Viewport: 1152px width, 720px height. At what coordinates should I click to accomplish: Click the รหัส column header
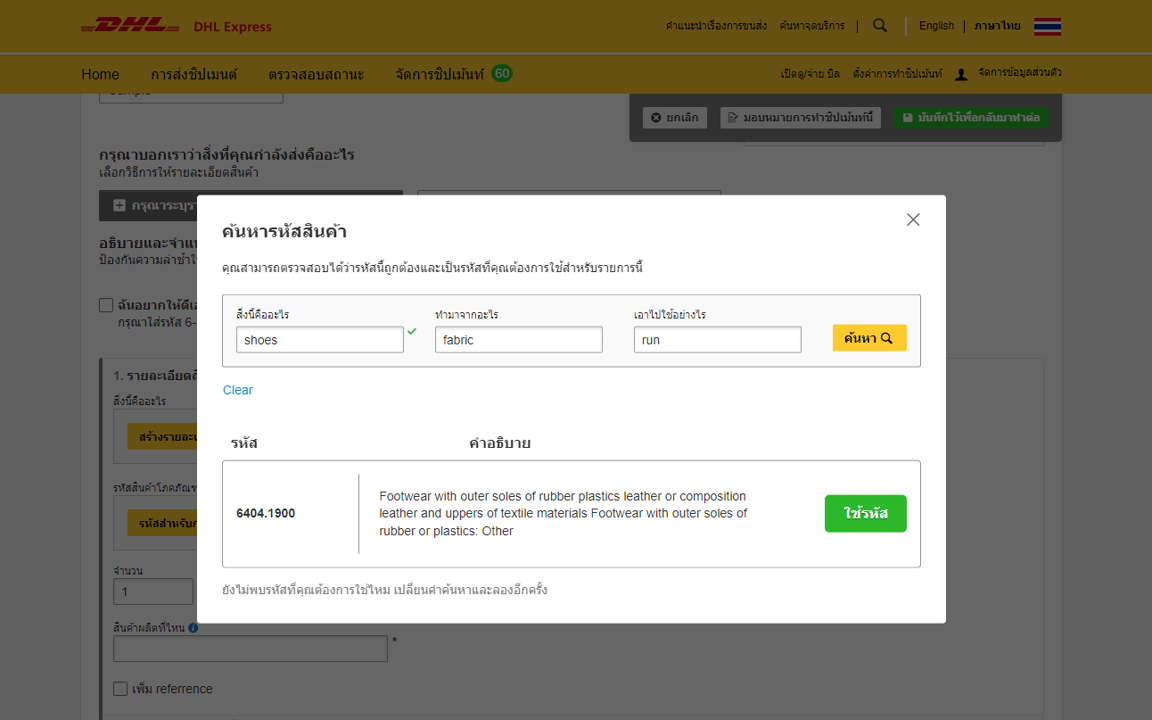[x=244, y=443]
